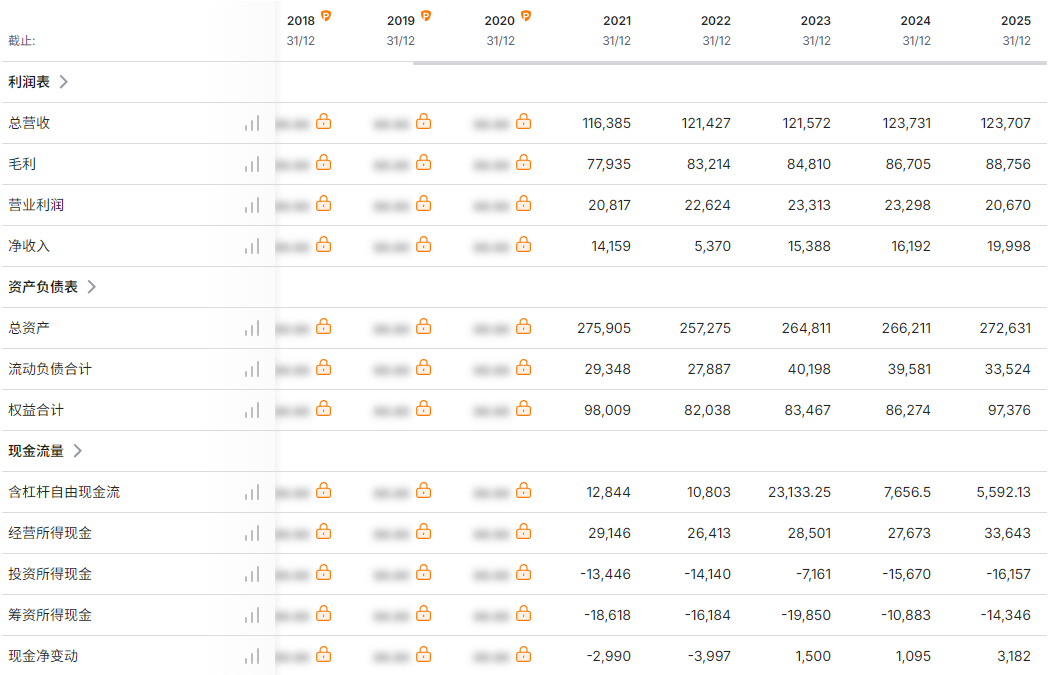Open the 流动负债合计 row label
Image resolution: width=1053 pixels, height=675 pixels.
tap(50, 369)
